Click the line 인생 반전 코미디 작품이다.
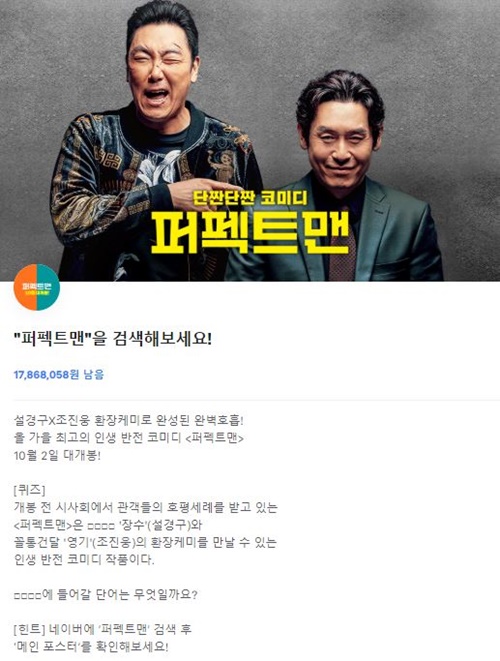Viewport: 500px width, 661px height. 84,560
